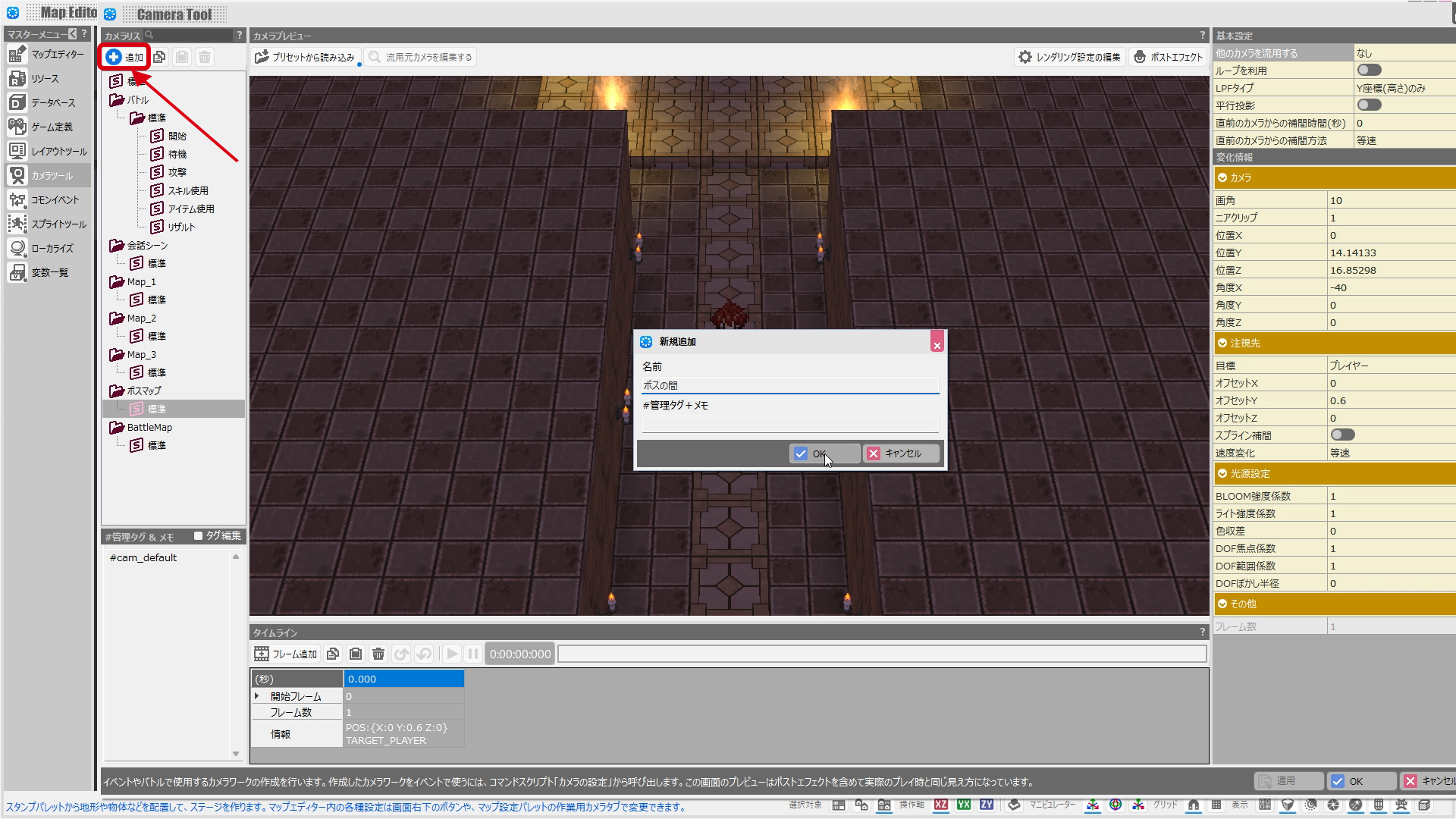Click the 管理タグ+メモ input field
The width and height of the screenshot is (1456, 819).
(x=790, y=424)
